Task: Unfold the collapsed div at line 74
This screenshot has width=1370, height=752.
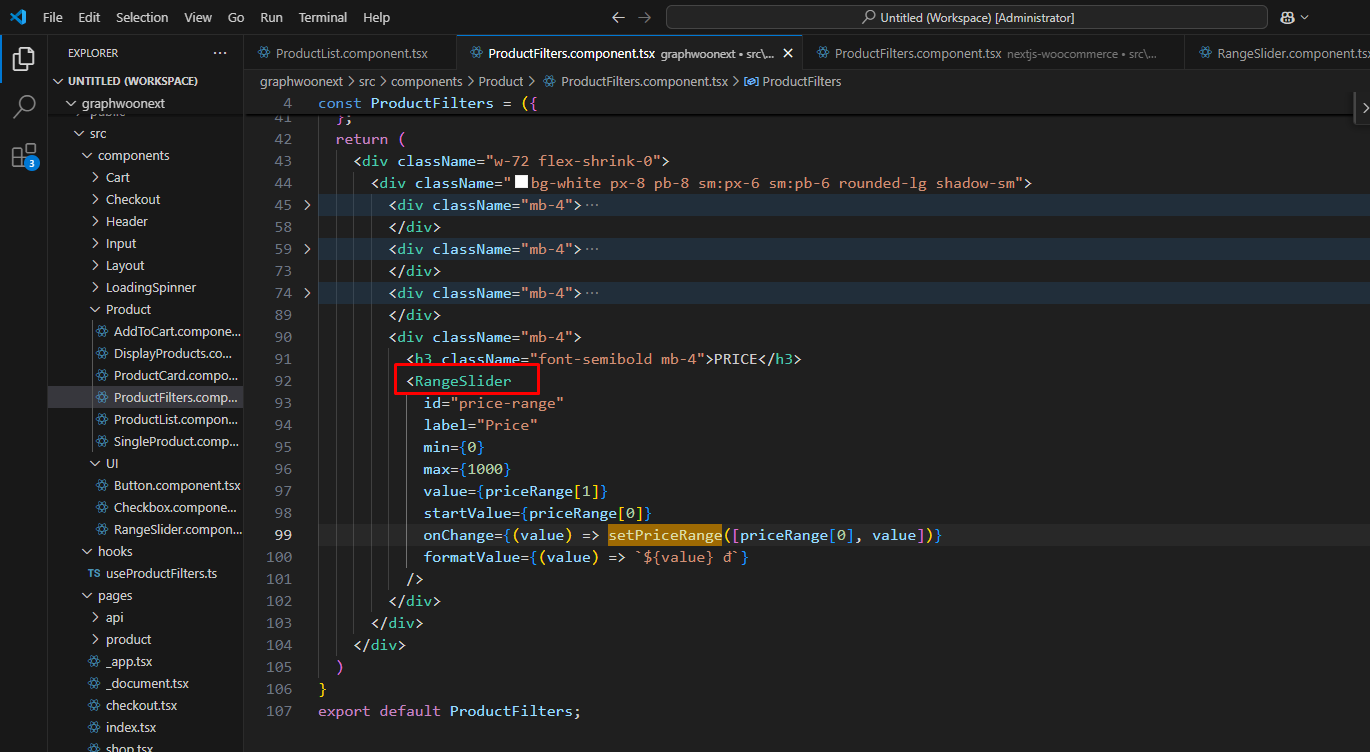Action: click(x=307, y=293)
